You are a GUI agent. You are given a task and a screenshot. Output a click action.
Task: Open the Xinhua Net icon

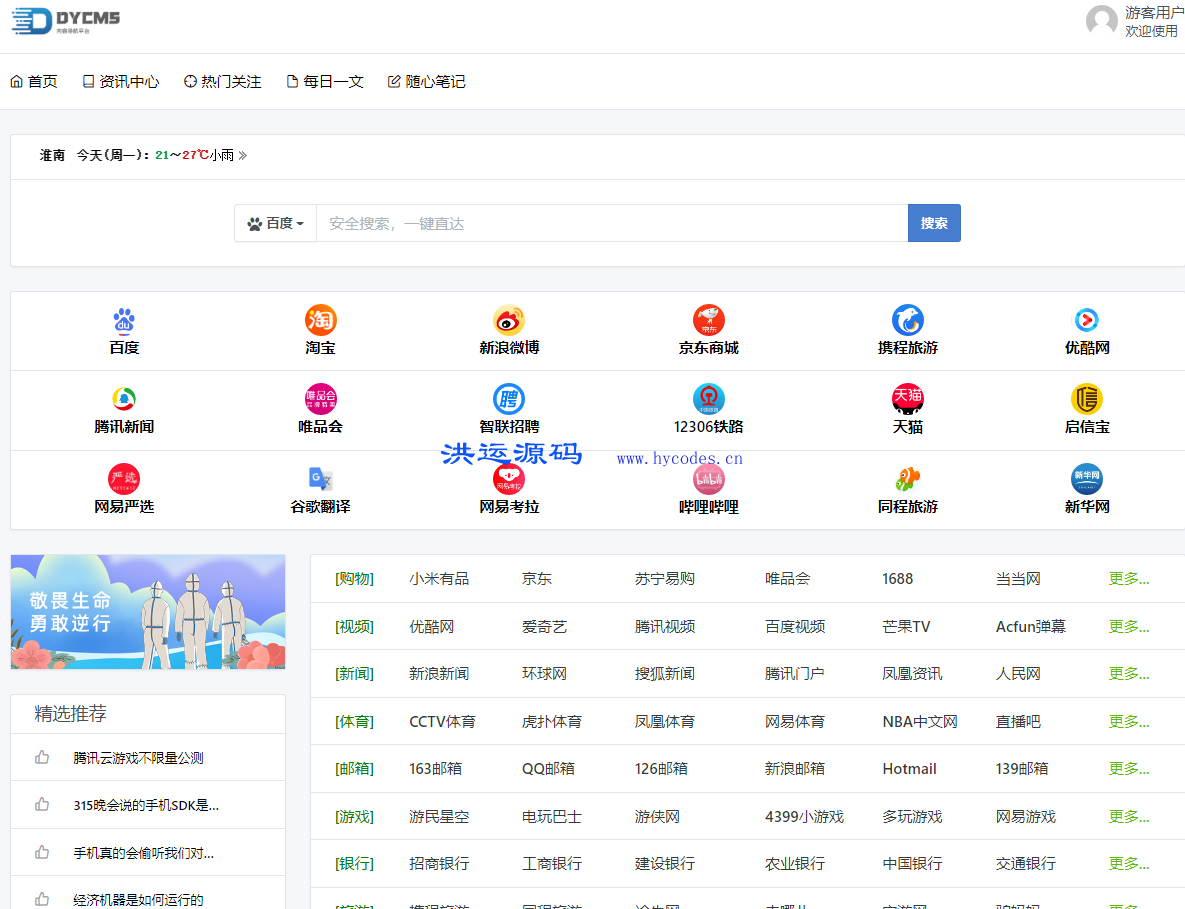tap(1087, 479)
